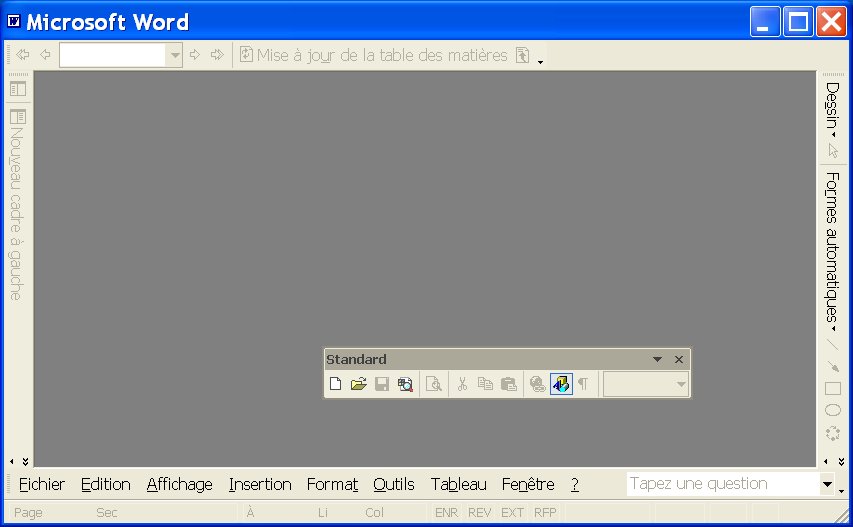Click Sec text in status bar
Screen dimensions: 853x527
click(x=107, y=512)
